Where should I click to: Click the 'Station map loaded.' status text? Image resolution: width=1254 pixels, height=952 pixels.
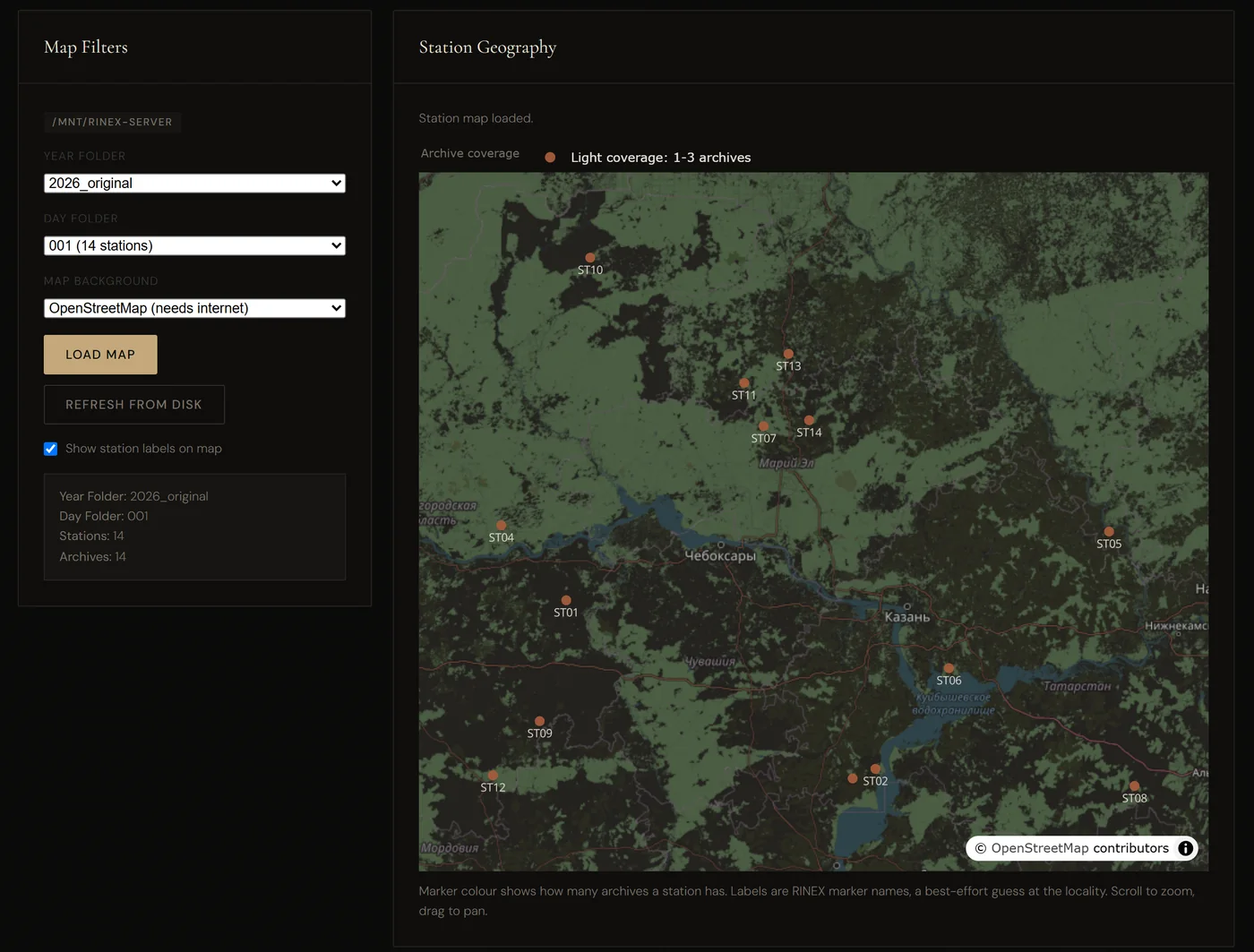pos(476,118)
